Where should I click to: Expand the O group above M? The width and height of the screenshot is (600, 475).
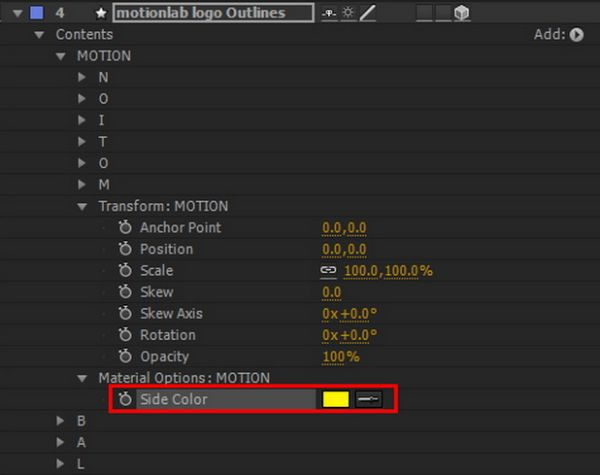coord(82,163)
